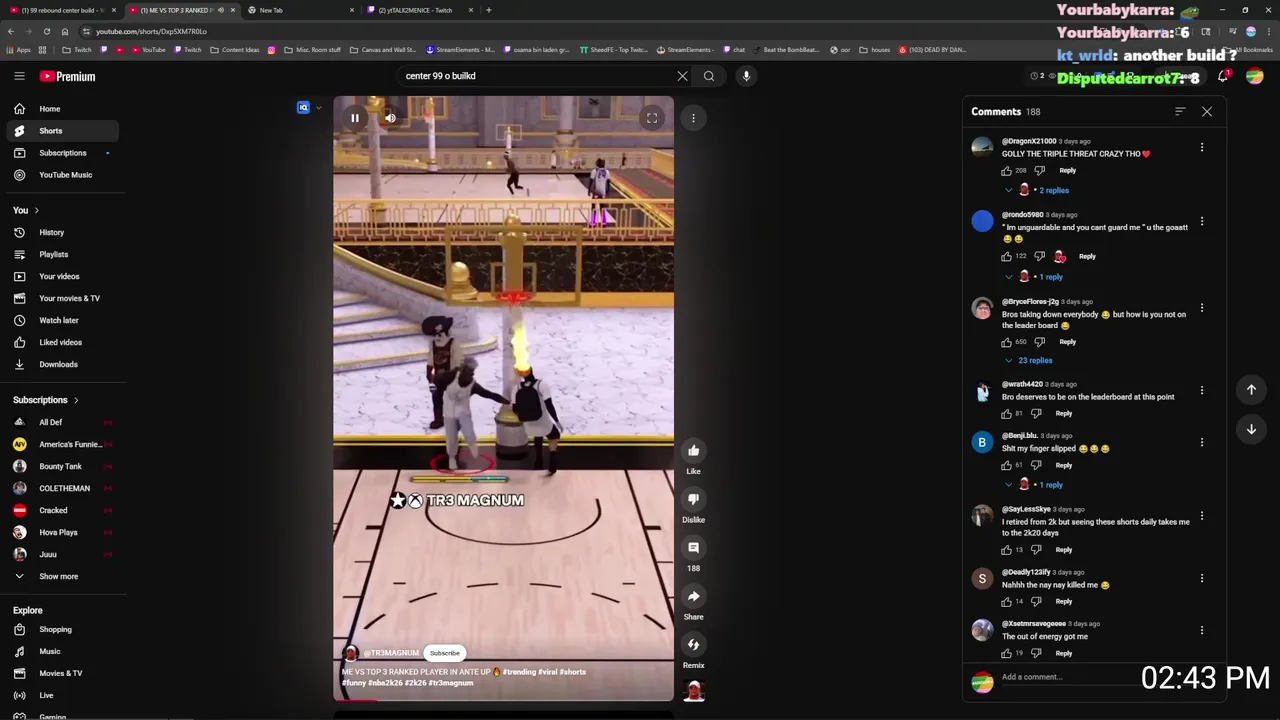Viewport: 1280px width, 720px height.
Task: Dislike this Short
Action: click(693, 499)
